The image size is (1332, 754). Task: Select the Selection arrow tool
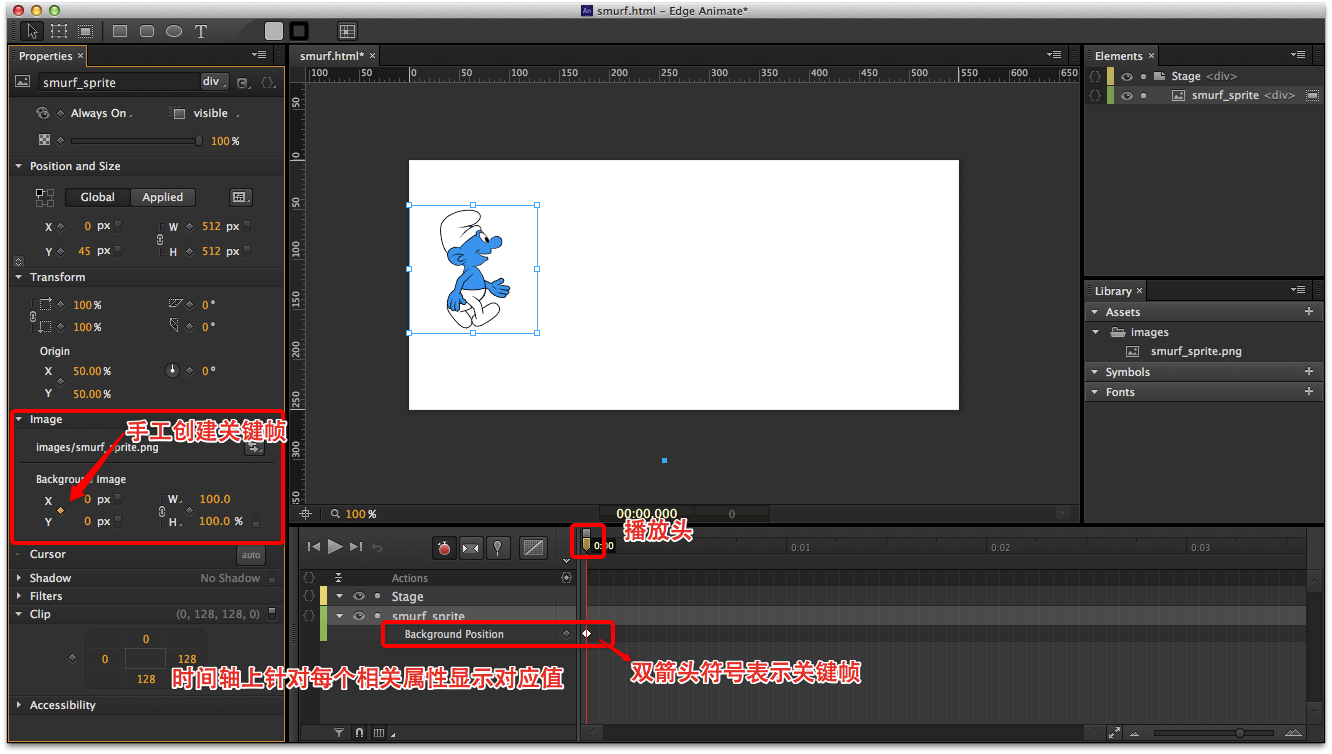34,31
